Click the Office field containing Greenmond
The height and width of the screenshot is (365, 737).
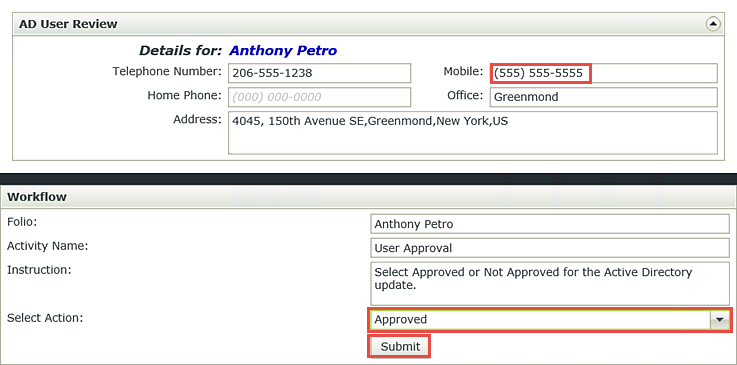(604, 97)
